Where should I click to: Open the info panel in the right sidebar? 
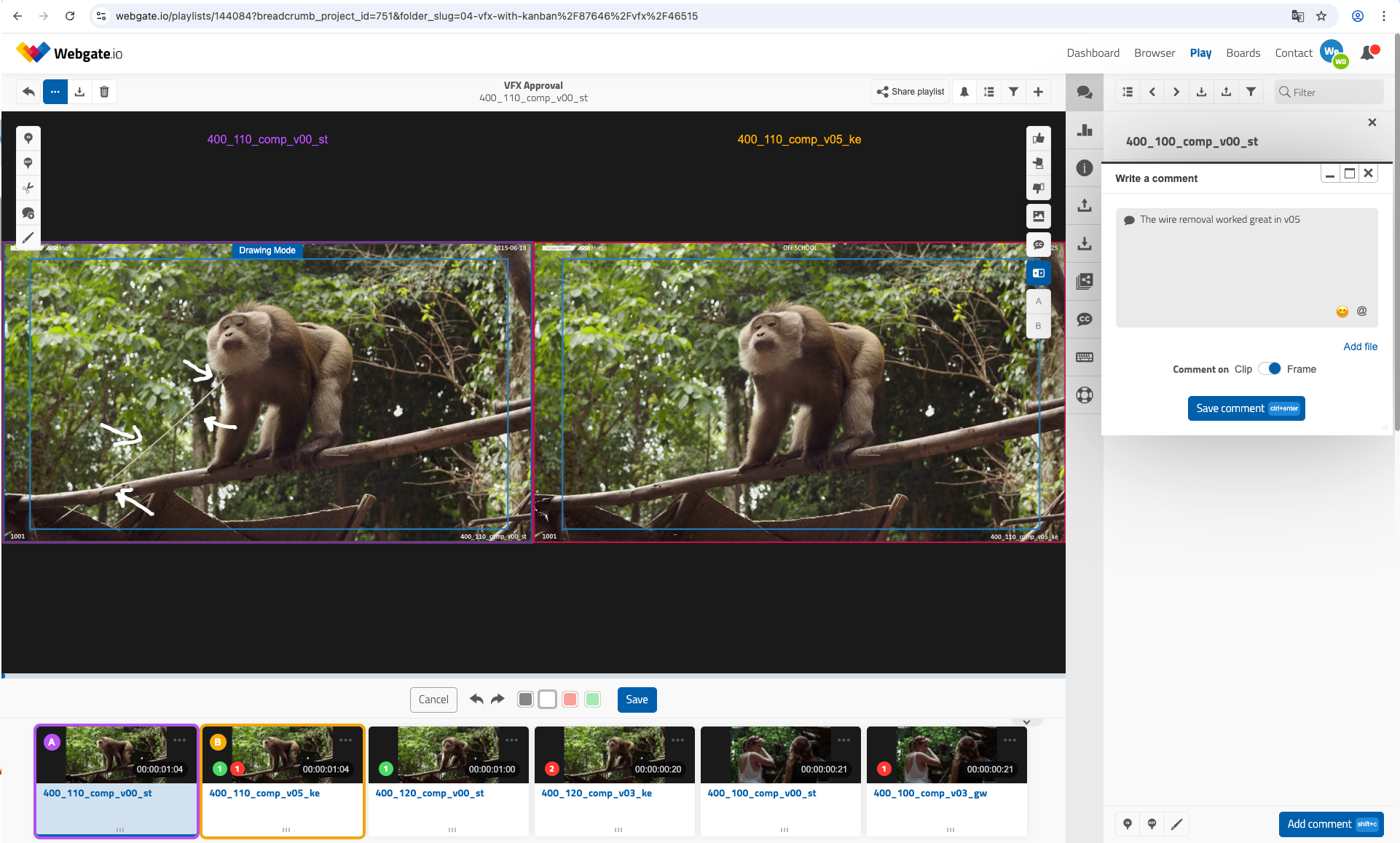[x=1084, y=168]
